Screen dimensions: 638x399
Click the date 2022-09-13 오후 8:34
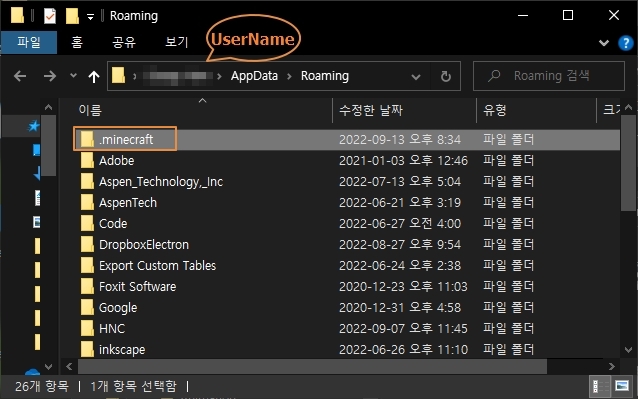400,140
